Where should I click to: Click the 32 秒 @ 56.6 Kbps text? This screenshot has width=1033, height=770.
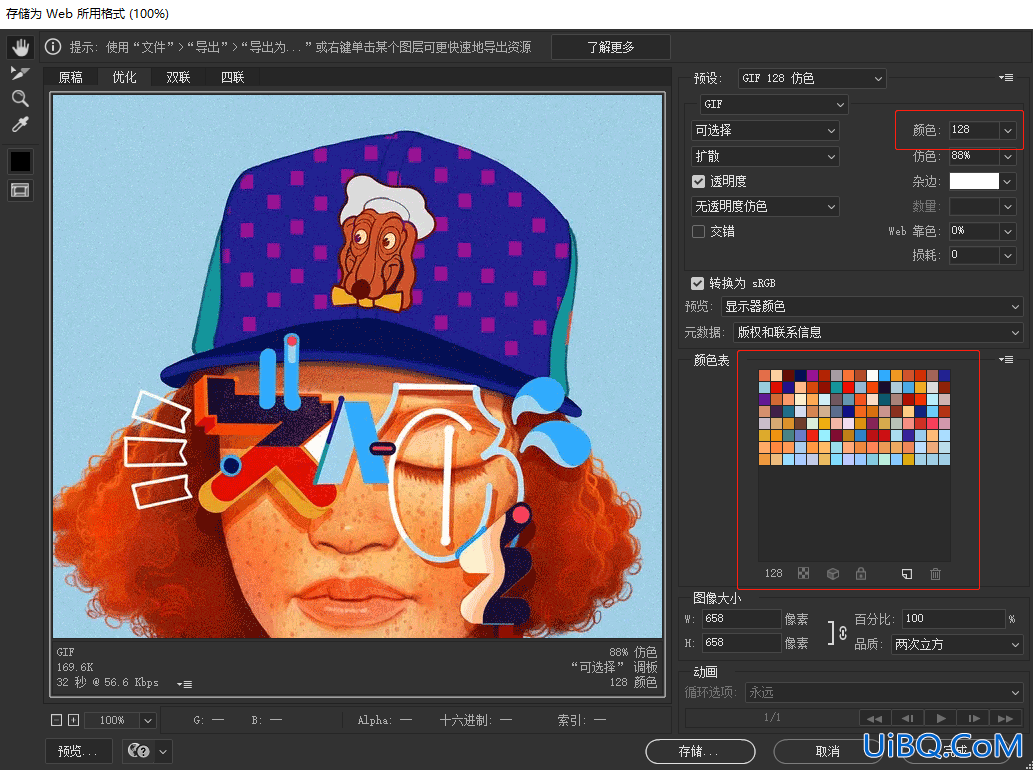point(107,682)
